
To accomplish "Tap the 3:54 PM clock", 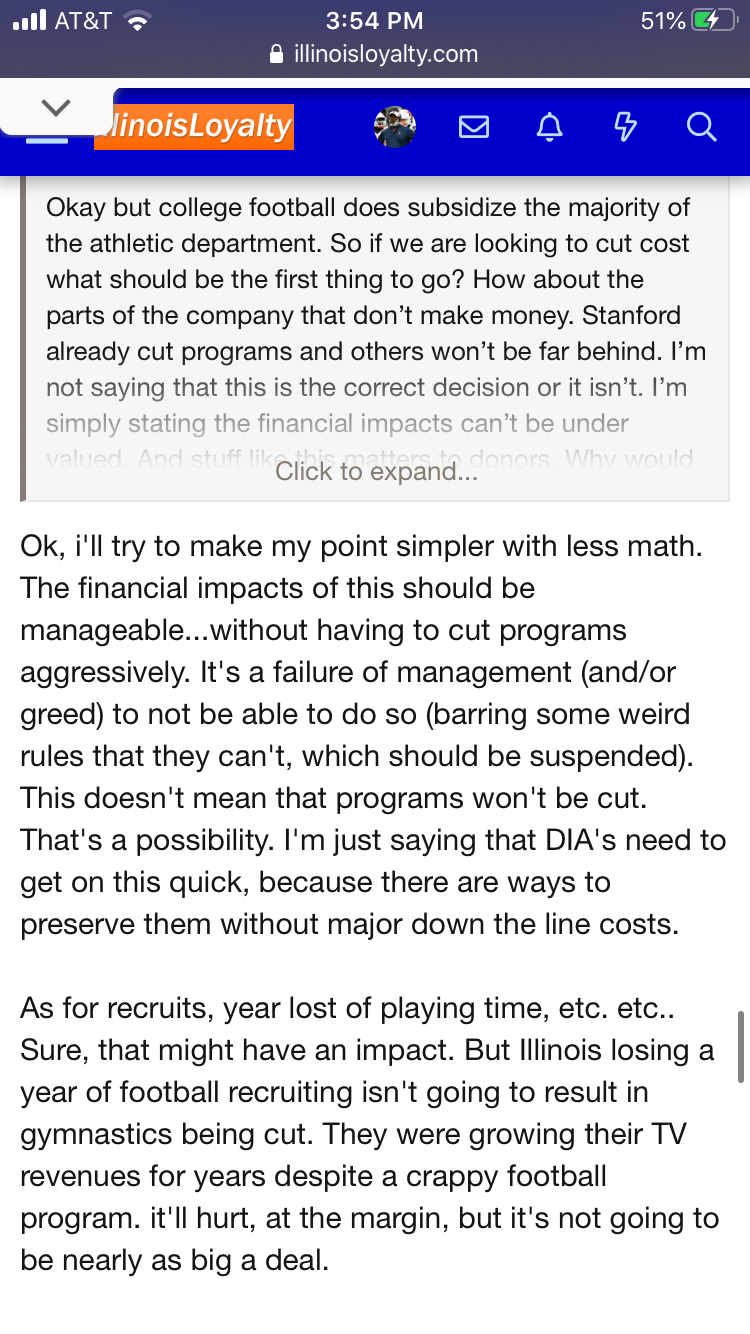I will [375, 21].
